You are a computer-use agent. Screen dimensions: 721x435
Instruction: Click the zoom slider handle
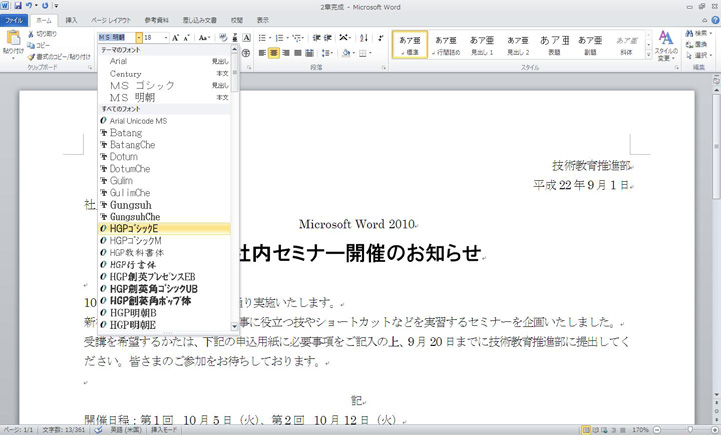point(690,430)
